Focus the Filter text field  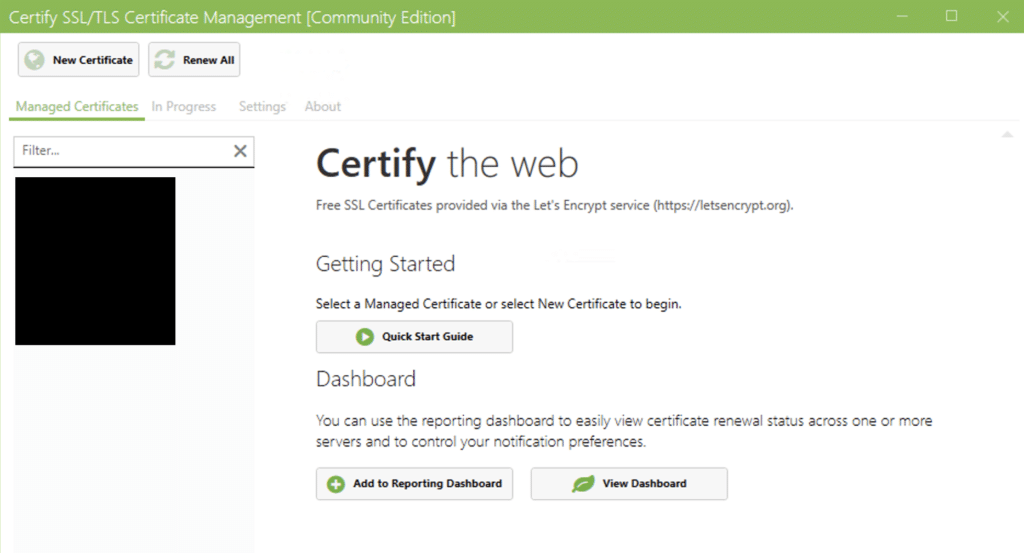pyautogui.click(x=124, y=151)
